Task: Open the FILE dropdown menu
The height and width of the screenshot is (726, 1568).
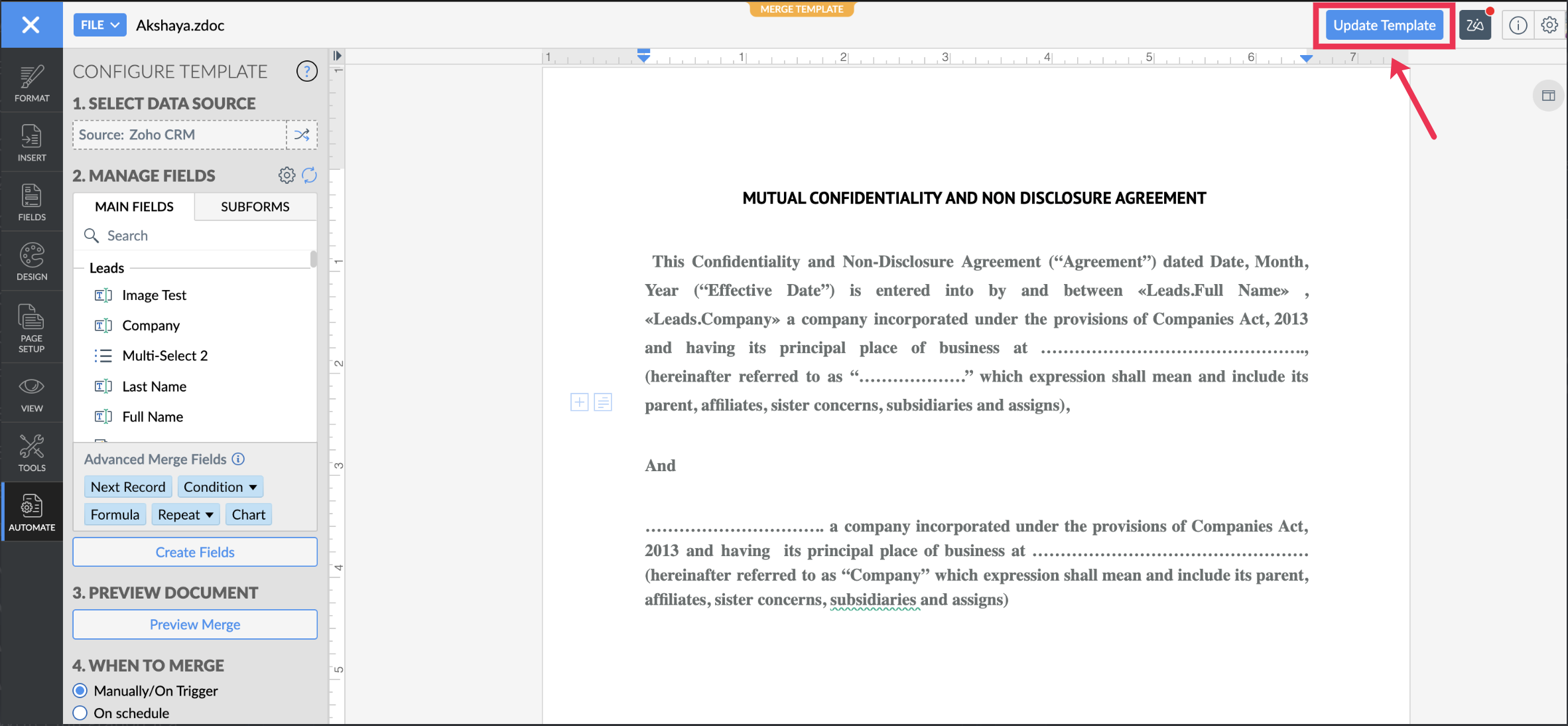Action: click(99, 25)
